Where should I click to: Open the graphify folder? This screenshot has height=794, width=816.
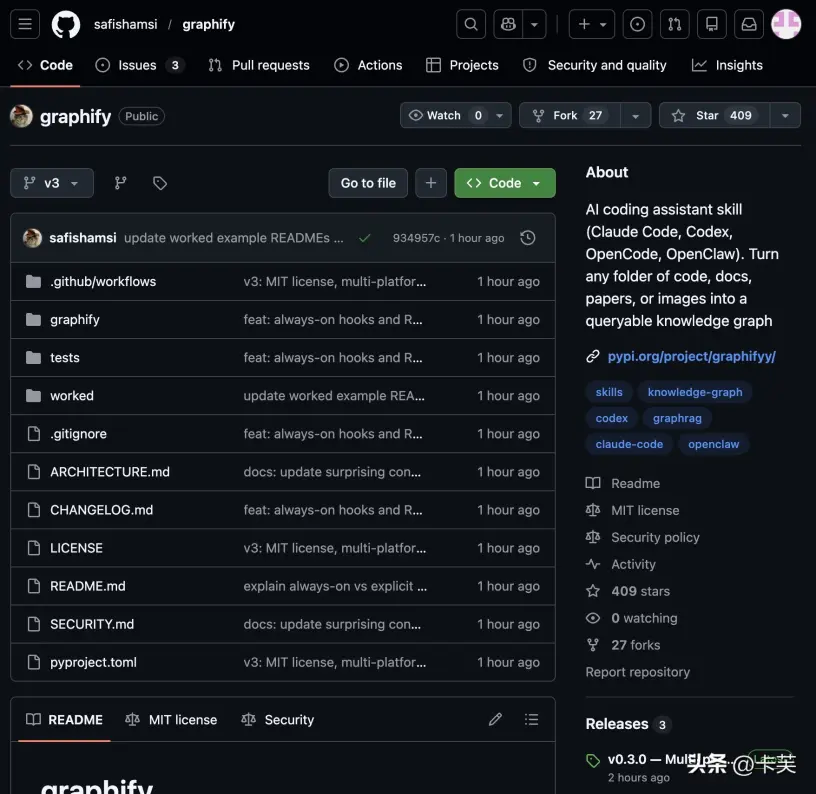pyautogui.click(x=75, y=319)
